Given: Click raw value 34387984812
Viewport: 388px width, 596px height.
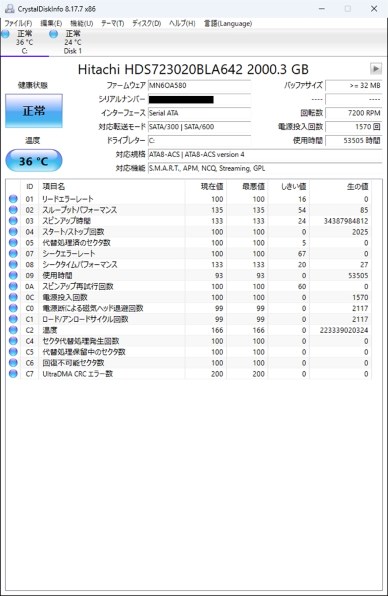Looking at the screenshot, I should (x=346, y=221).
